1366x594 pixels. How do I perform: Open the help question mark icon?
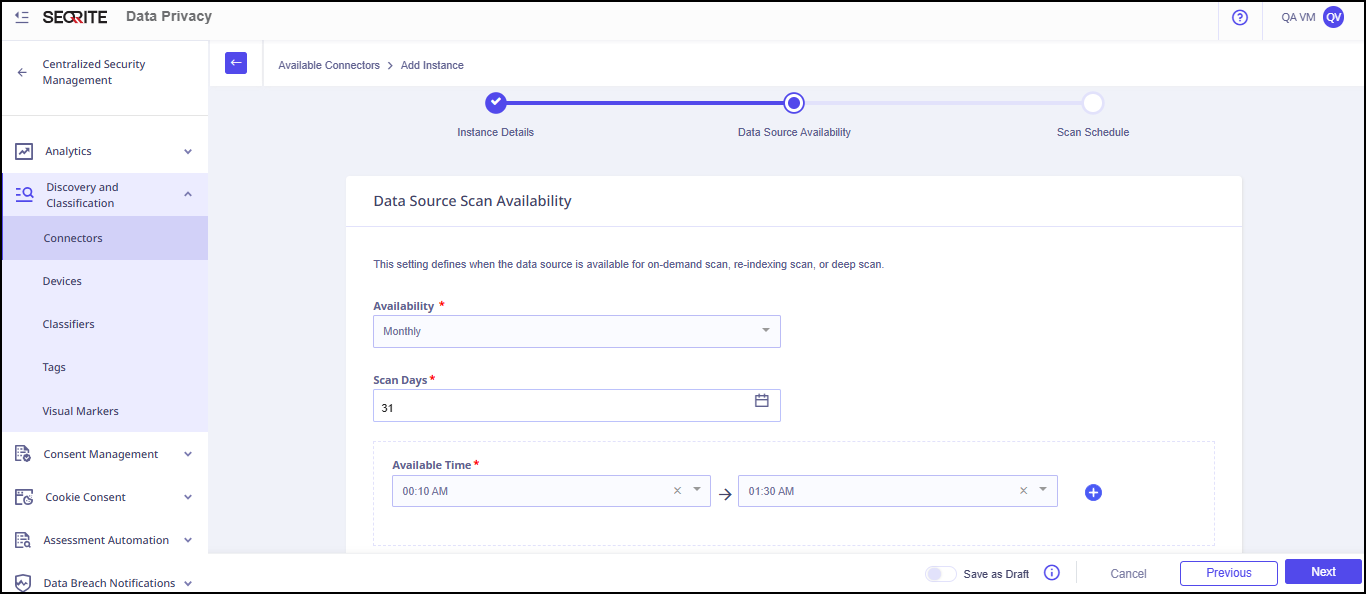pyautogui.click(x=1240, y=17)
